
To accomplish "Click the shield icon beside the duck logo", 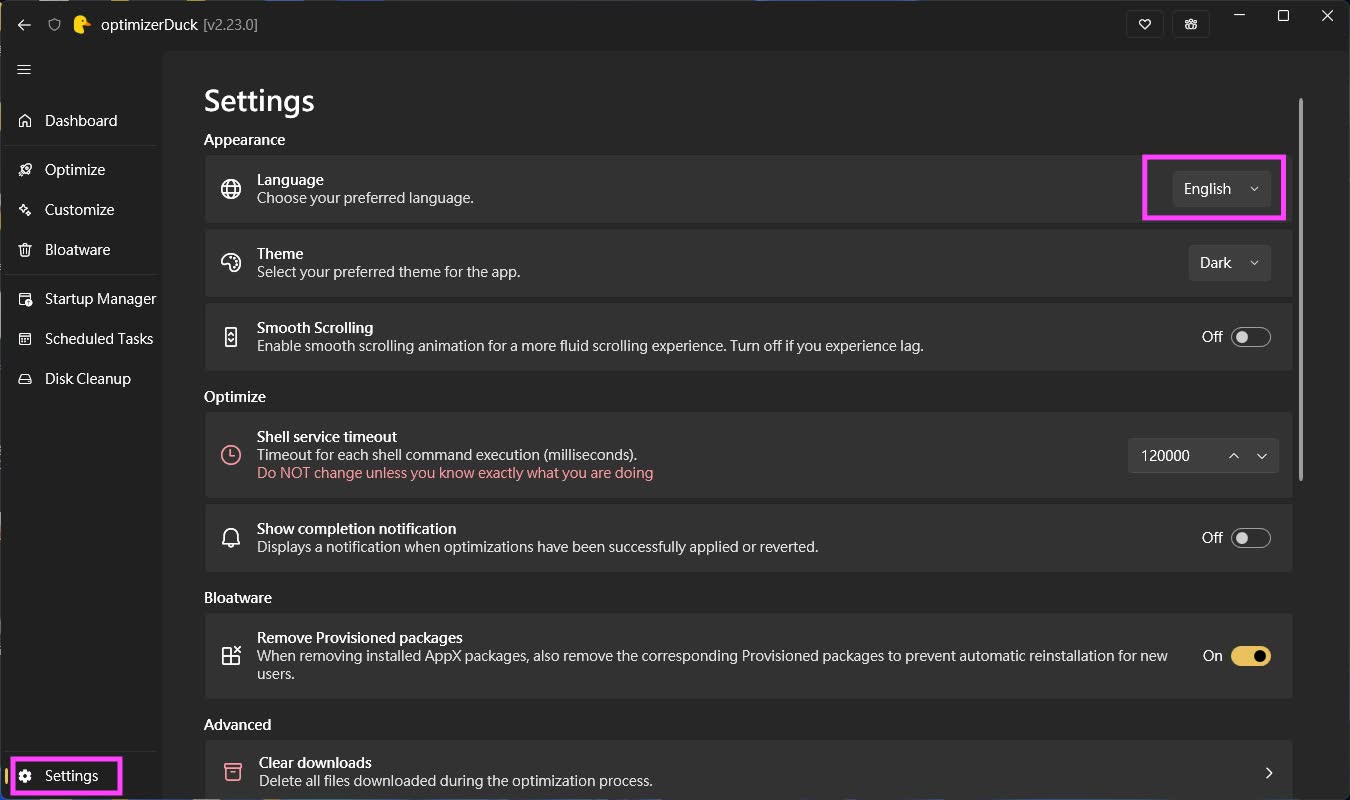I will tap(55, 25).
